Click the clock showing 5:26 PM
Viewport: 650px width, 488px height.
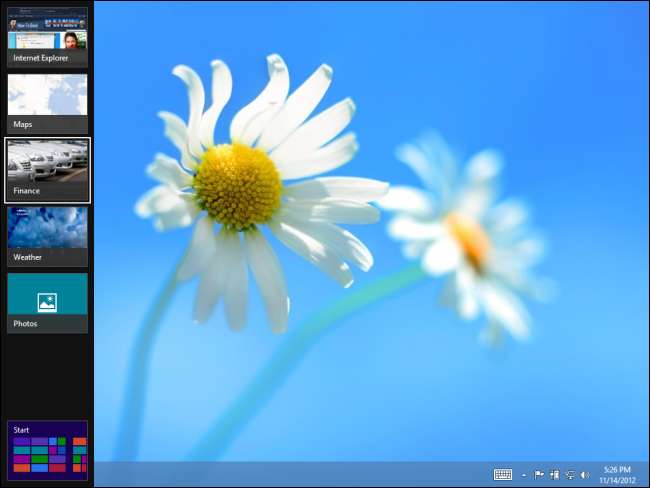point(617,475)
